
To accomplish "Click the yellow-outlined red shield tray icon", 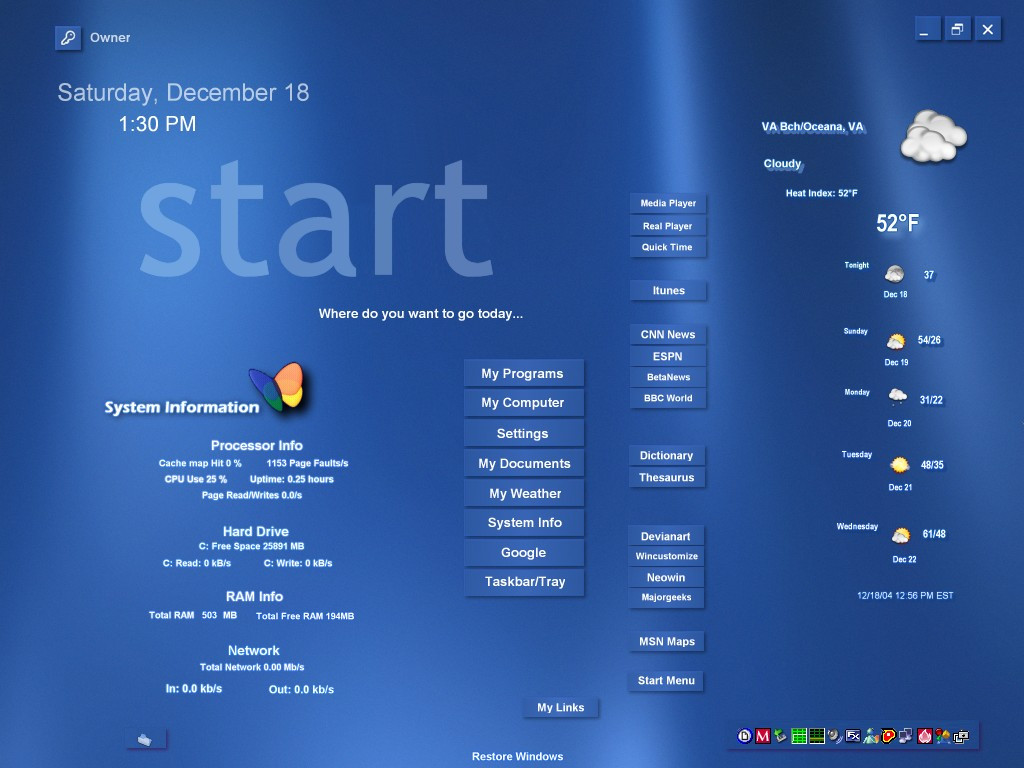I will pos(888,736).
